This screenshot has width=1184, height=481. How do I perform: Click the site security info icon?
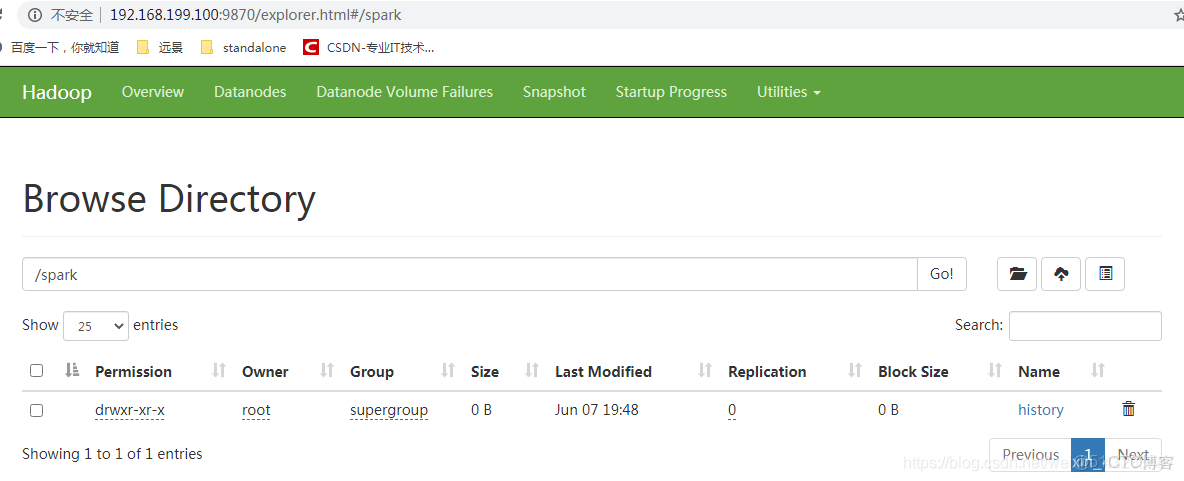(x=35, y=15)
